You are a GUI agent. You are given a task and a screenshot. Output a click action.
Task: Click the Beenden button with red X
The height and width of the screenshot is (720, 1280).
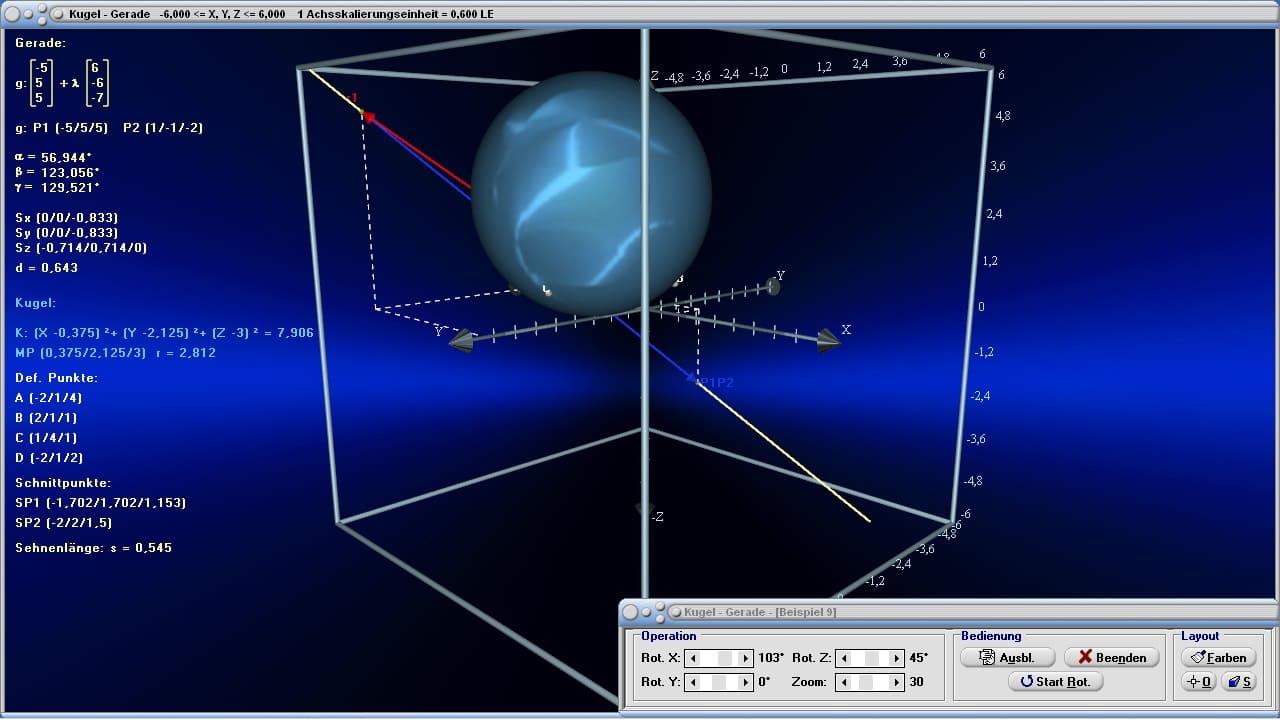click(1111, 658)
